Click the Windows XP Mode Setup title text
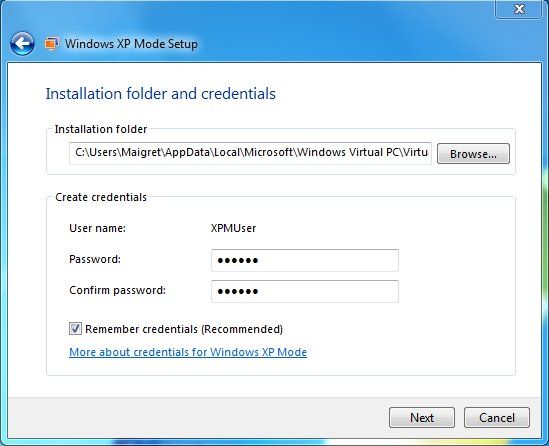 click(131, 44)
